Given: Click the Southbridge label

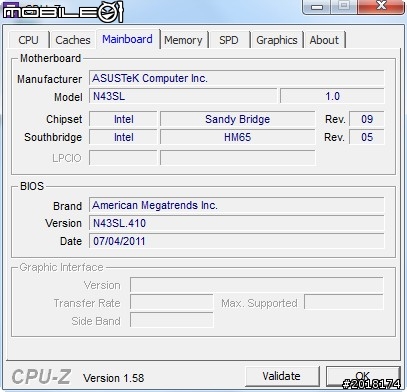Looking at the screenshot, I should [x=53, y=137].
